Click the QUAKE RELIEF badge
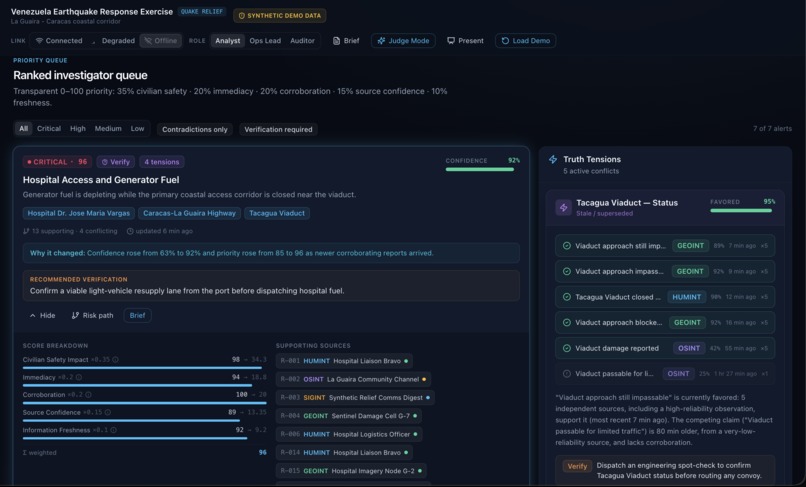 pyautogui.click(x=202, y=11)
